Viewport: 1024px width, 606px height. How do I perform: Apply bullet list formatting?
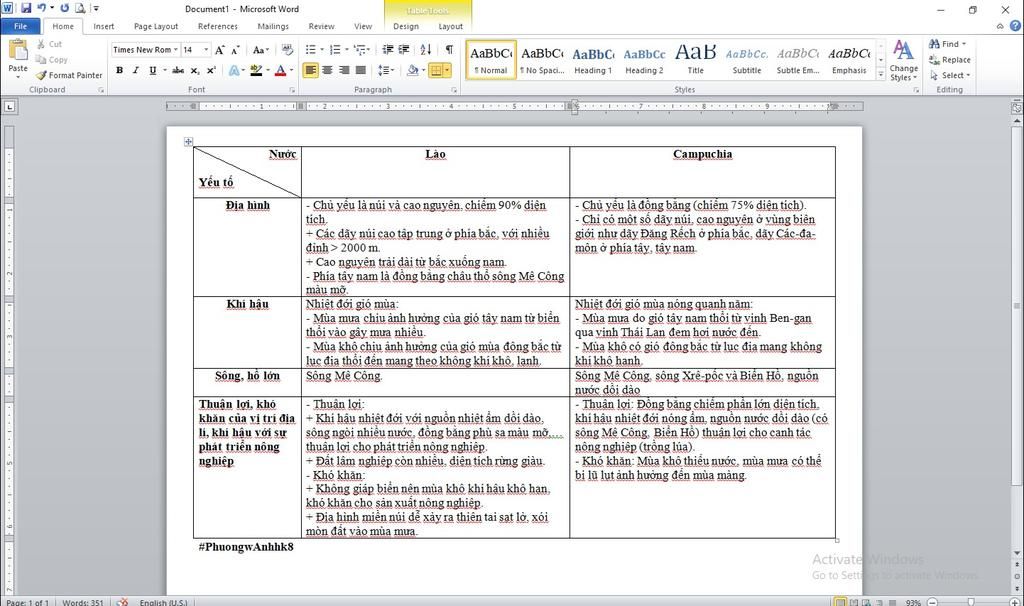tap(311, 50)
